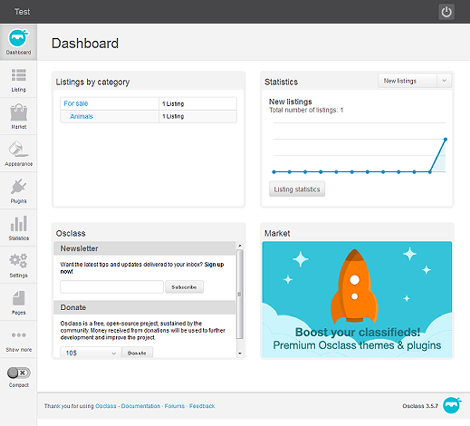This screenshot has width=470, height=426.
Task: Click the Subscribe newsletter button
Action: [184, 287]
